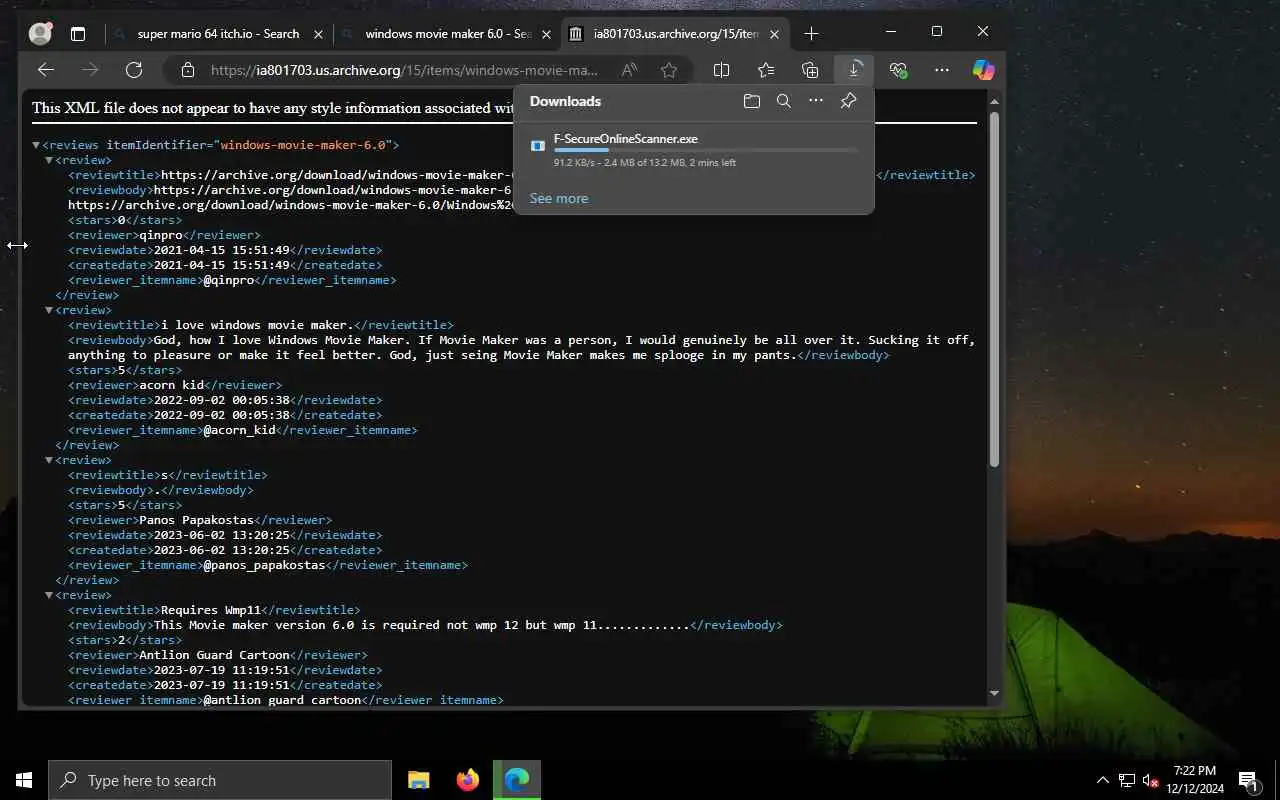Screen dimensions: 1280x800
Task: Click the address bar URL
Action: [404, 70]
